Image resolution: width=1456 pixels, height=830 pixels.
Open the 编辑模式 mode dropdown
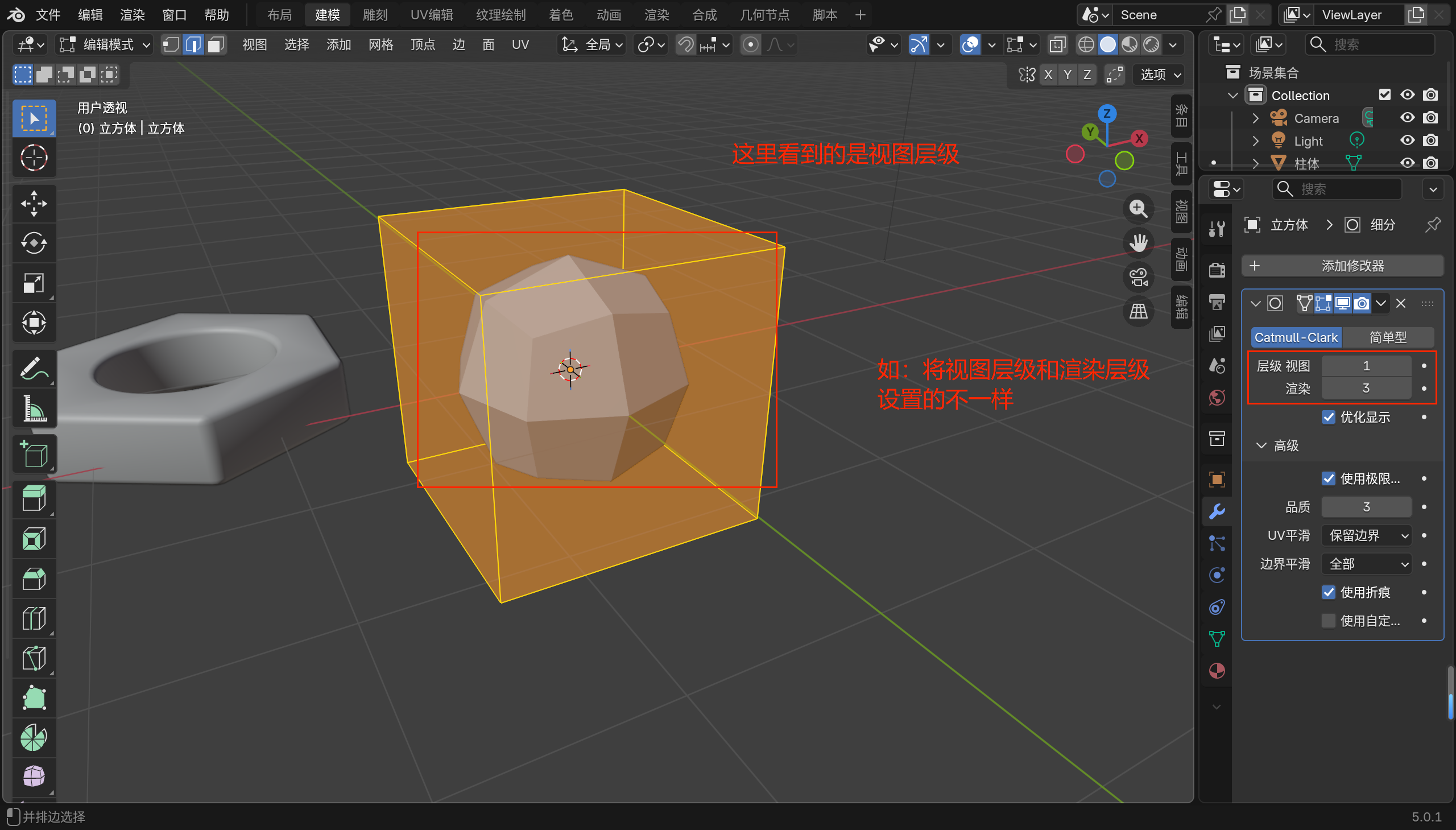click(x=105, y=44)
